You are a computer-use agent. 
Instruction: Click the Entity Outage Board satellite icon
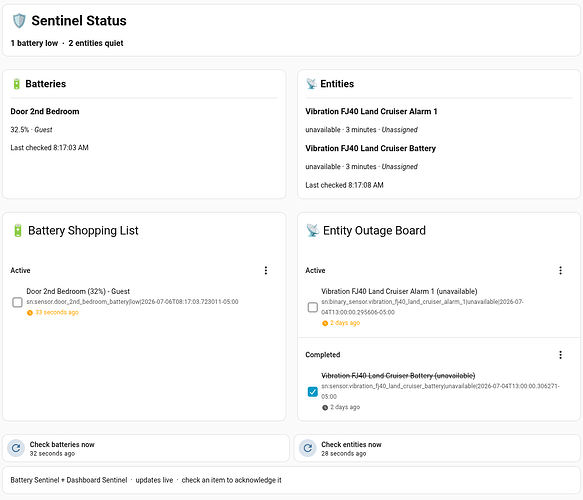coord(313,230)
